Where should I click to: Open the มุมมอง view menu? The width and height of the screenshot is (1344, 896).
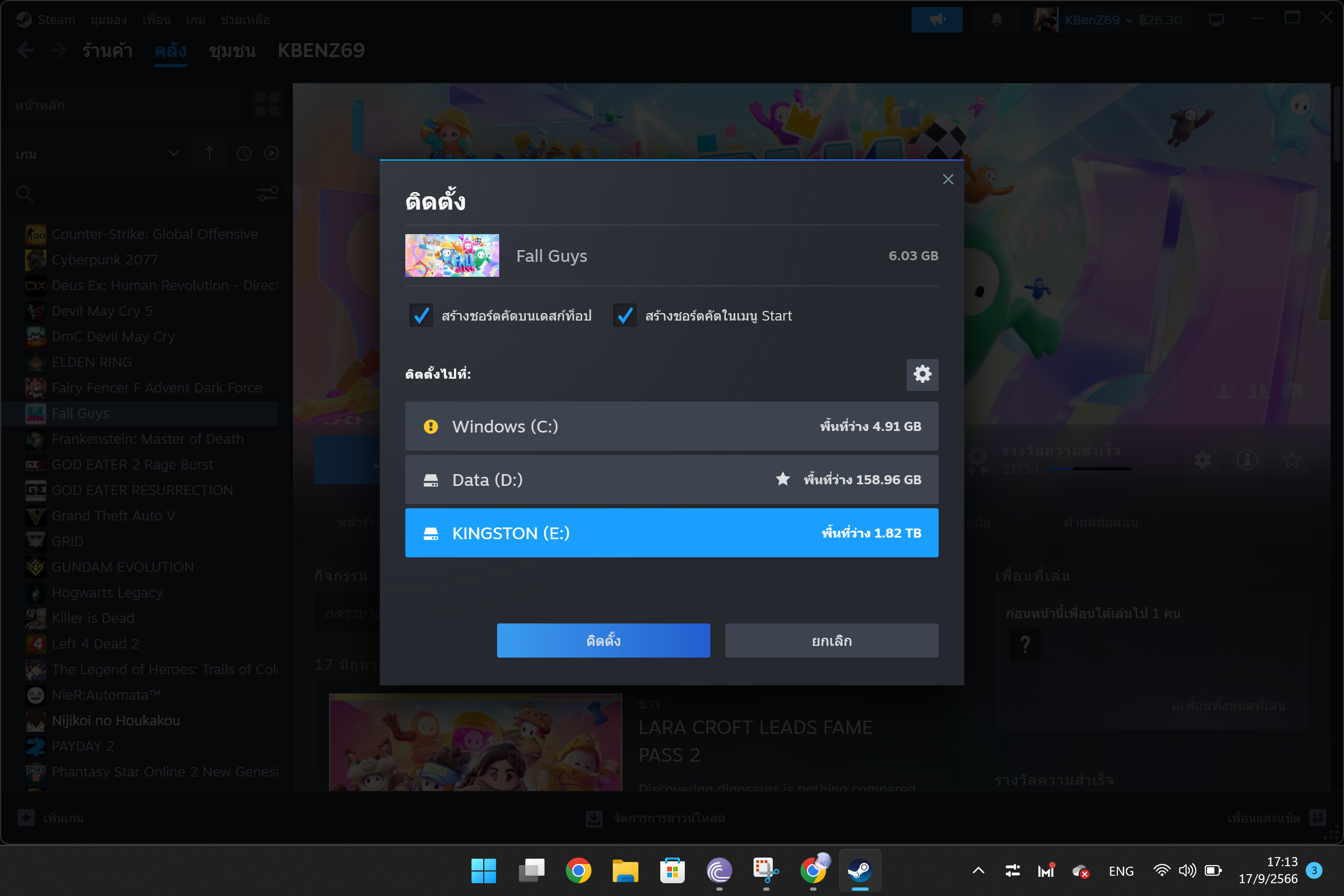click(108, 20)
